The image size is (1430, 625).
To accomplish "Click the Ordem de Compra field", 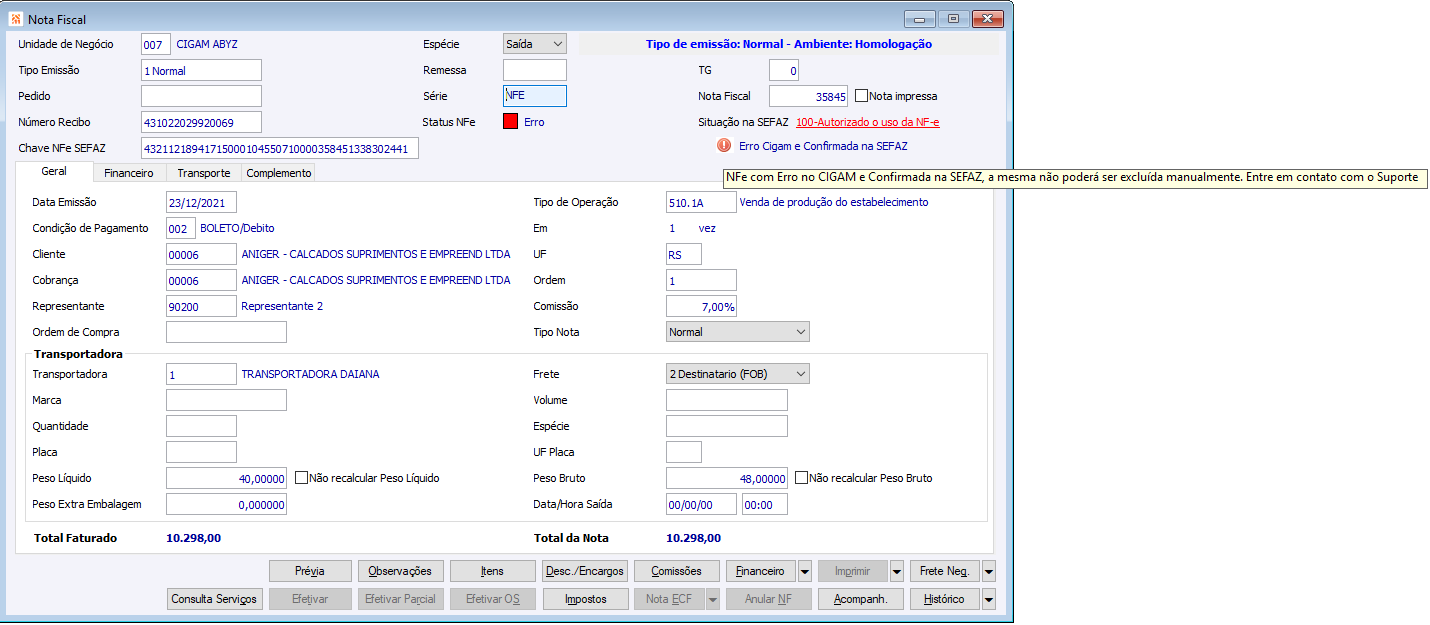I will [x=226, y=332].
